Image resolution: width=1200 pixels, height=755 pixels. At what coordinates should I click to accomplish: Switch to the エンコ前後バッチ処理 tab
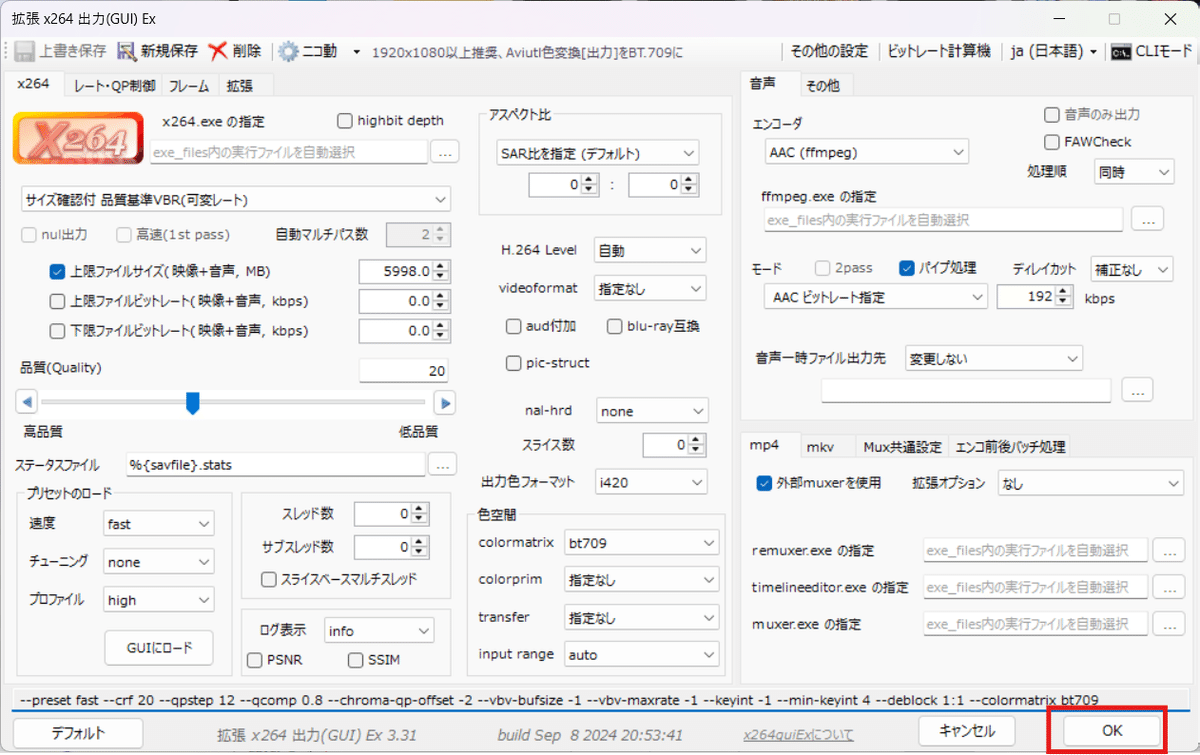tap(1009, 446)
